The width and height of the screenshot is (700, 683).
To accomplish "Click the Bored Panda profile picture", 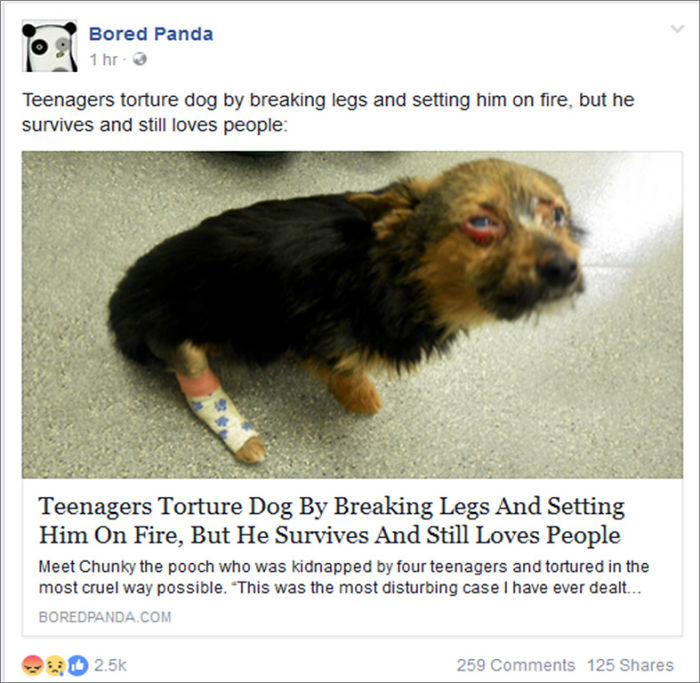I will [50, 46].
